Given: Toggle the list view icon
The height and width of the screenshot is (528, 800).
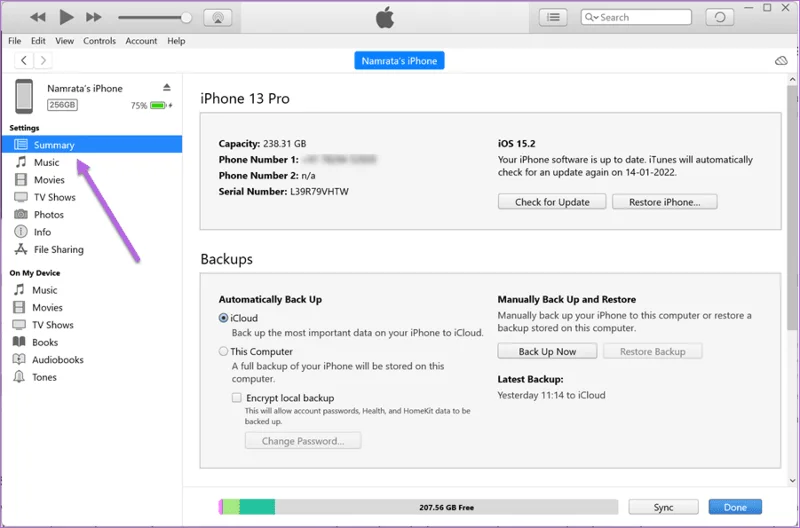Looking at the screenshot, I should (x=553, y=17).
